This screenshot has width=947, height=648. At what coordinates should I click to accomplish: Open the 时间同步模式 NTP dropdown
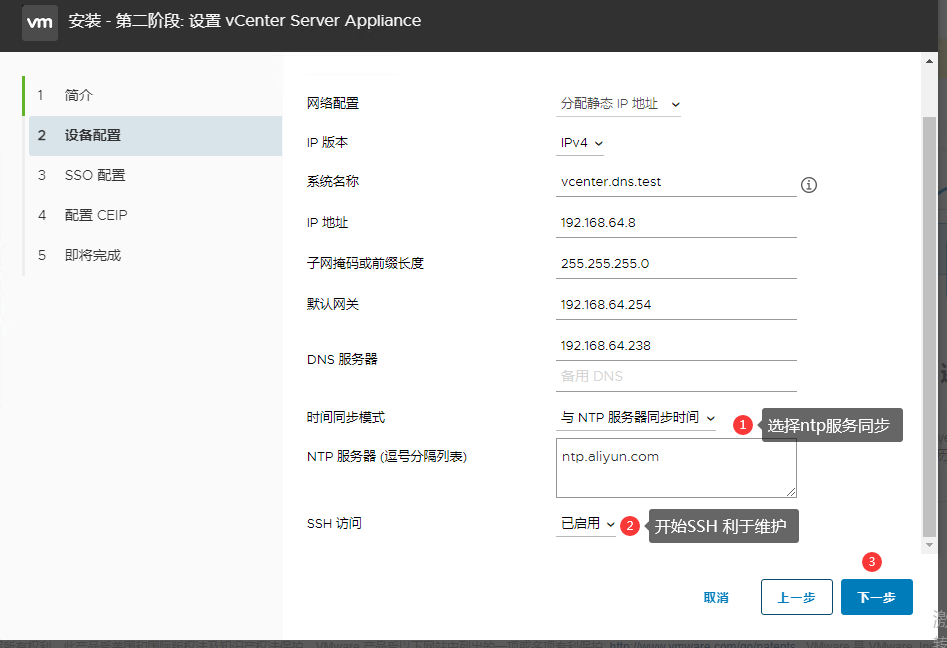[x=637, y=417]
